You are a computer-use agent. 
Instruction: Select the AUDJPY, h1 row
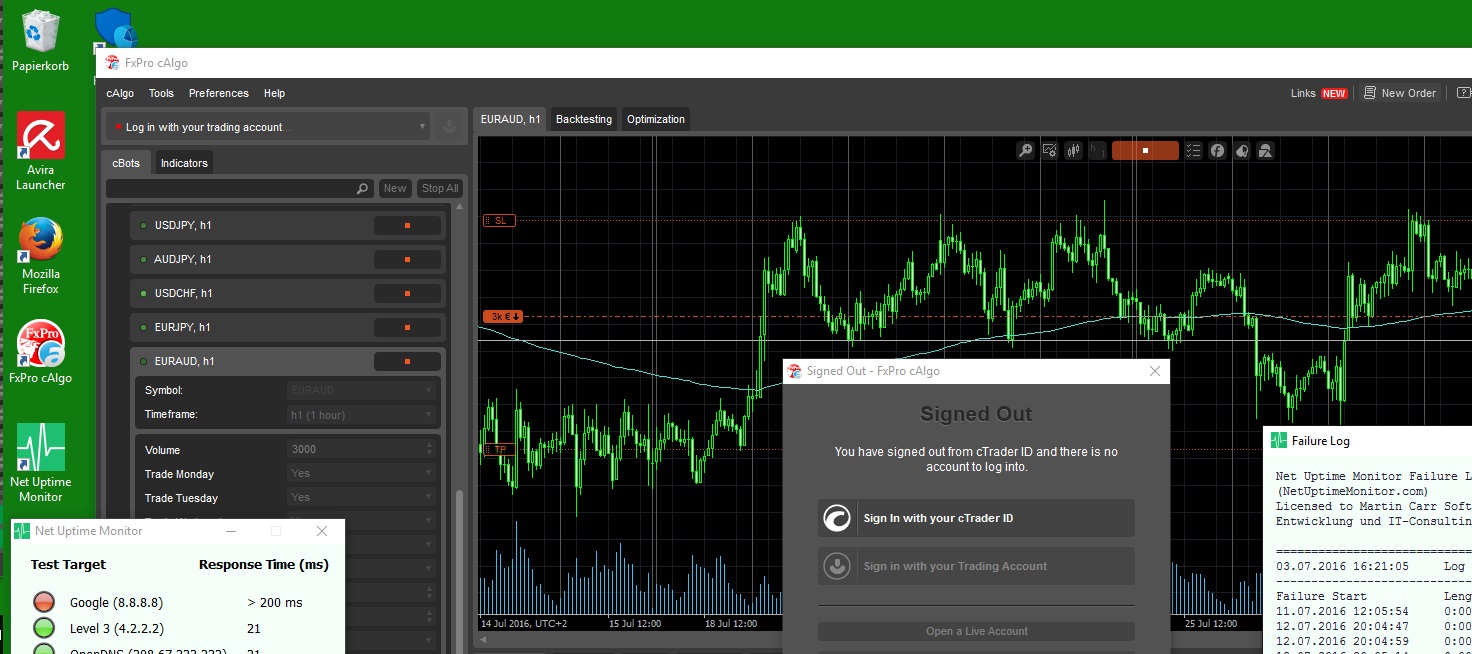287,260
